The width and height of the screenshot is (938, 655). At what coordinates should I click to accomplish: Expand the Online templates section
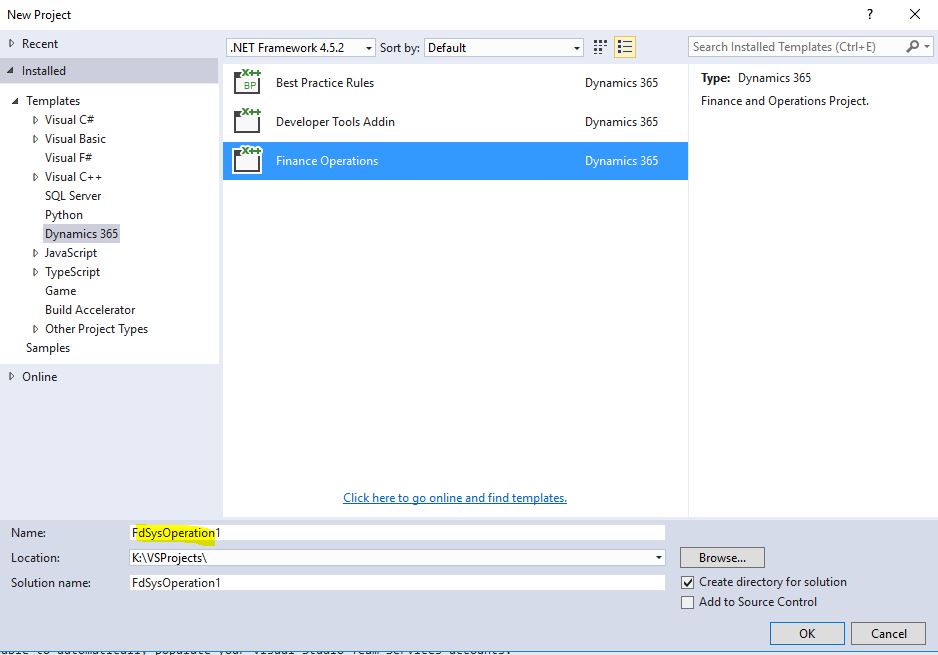[12, 377]
